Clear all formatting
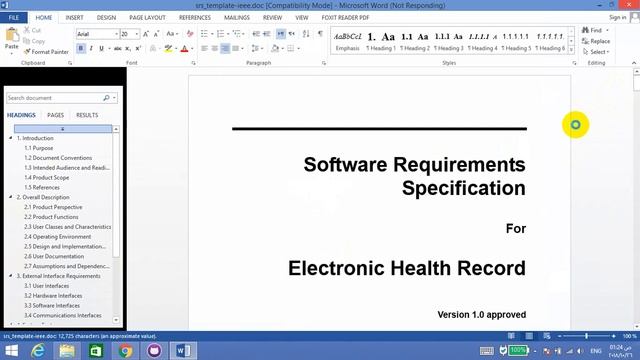 (190, 34)
